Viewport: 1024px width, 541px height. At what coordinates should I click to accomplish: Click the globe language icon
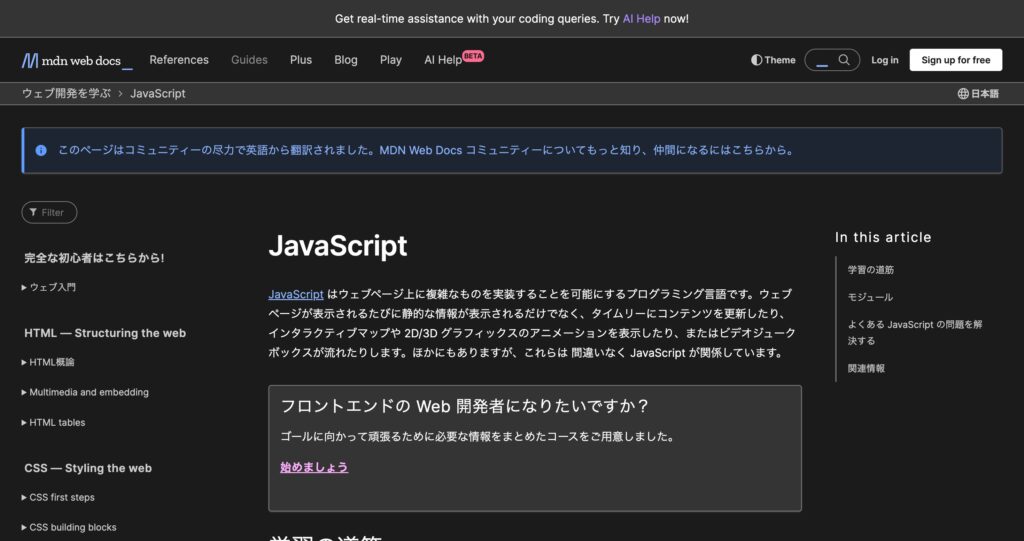click(x=963, y=94)
